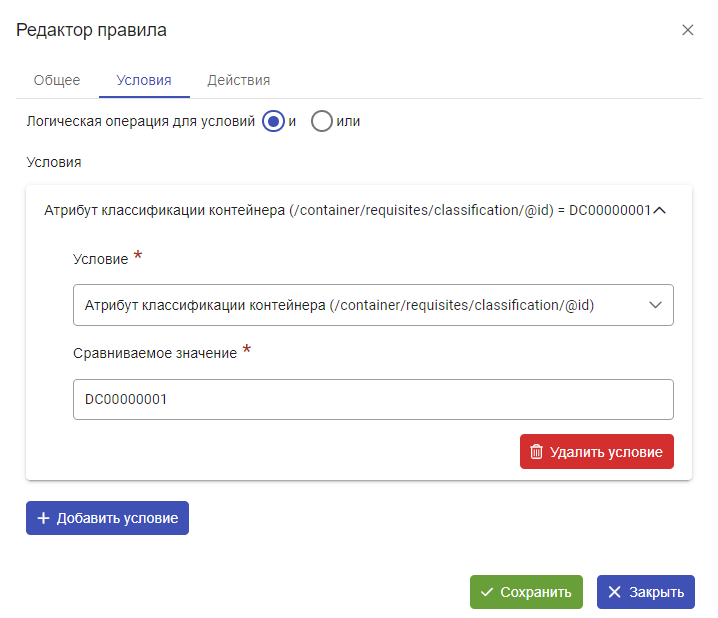Image resolution: width=718 pixels, height=618 pixels.
Task: Click the Добавить условие button
Action: 108,518
